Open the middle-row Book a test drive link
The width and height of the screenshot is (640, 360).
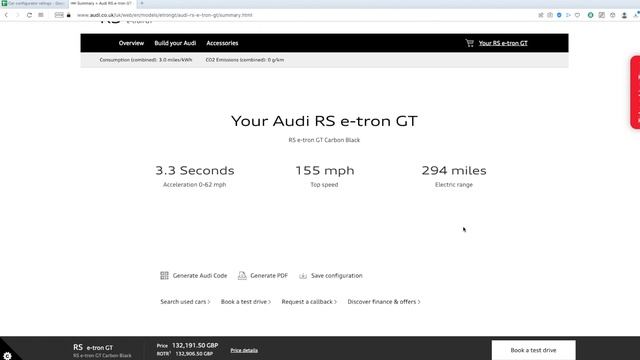point(246,302)
